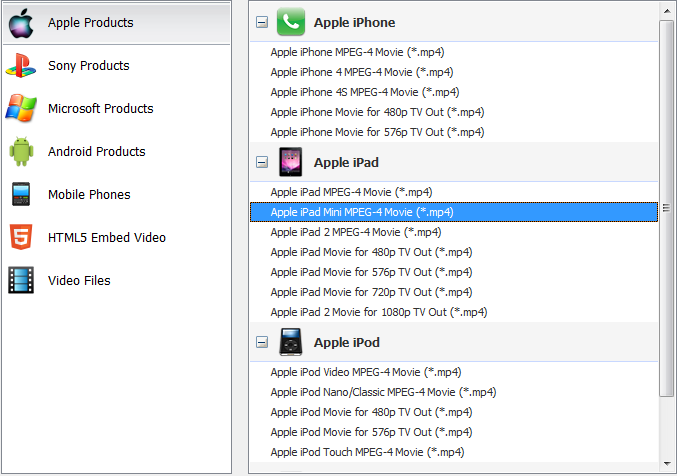The width and height of the screenshot is (677, 476).
Task: Select Apple iPhone MPEG-4 Movie (*.mp4)
Action: tap(454, 52)
